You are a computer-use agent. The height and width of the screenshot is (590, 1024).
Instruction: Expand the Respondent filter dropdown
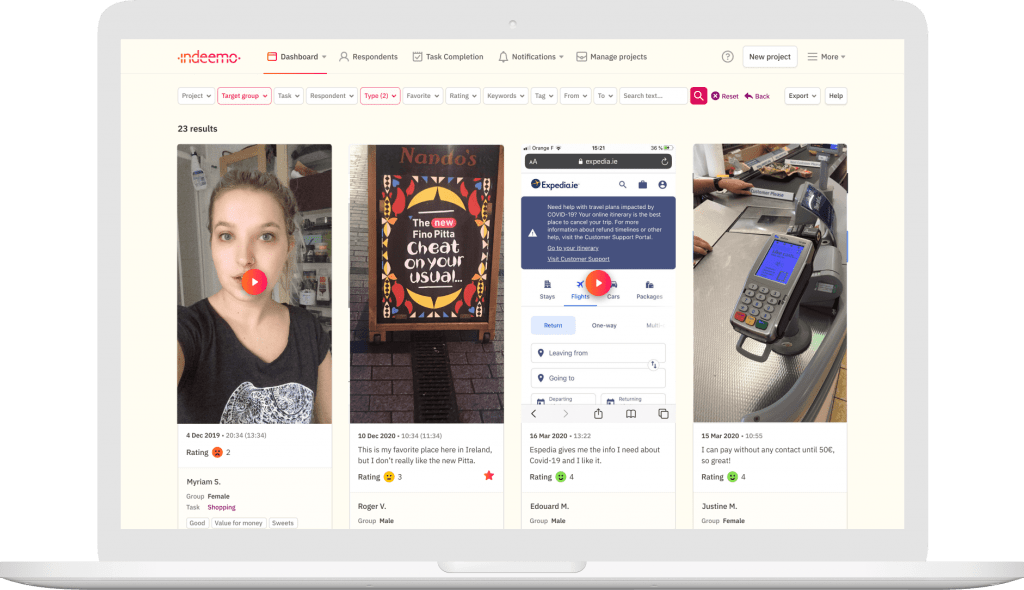tap(332, 96)
